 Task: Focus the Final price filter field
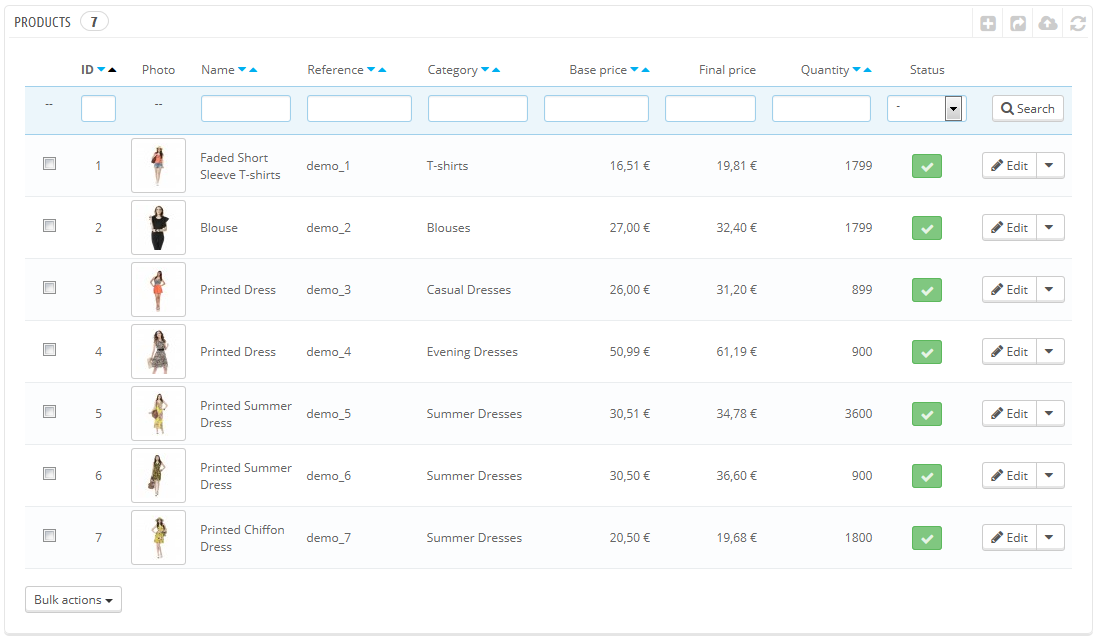[710, 108]
